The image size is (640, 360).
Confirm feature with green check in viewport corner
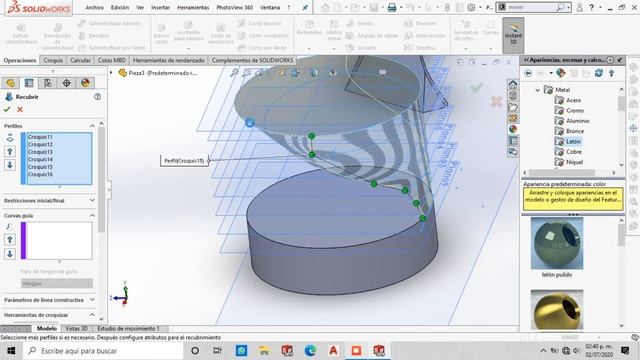click(476, 87)
